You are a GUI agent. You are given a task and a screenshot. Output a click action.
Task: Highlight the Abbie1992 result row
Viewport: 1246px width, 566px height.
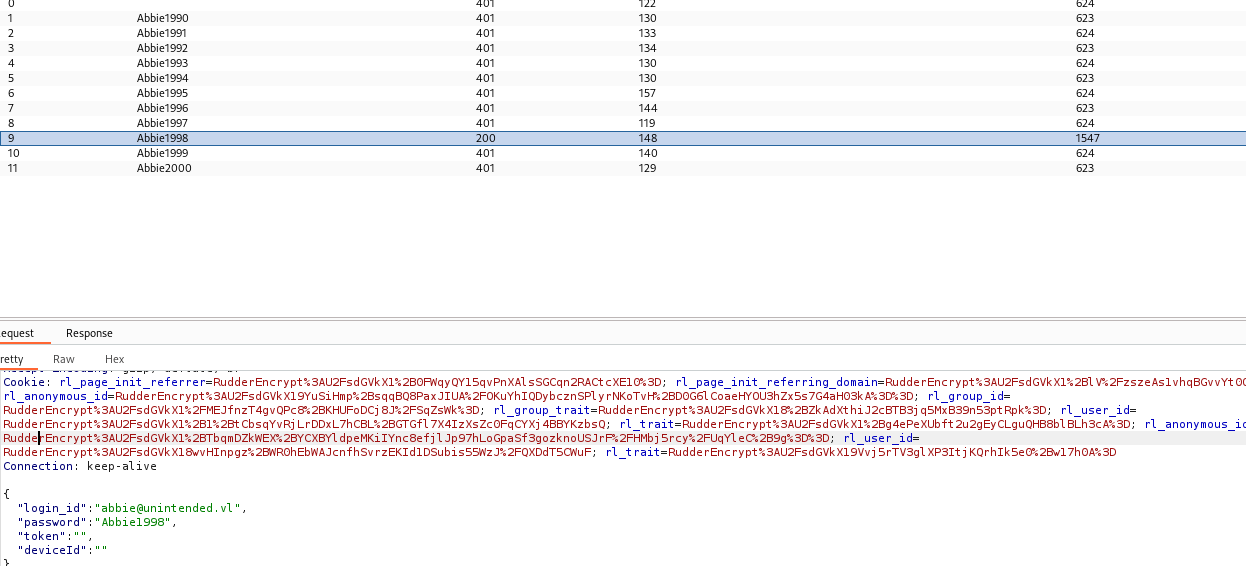coord(162,48)
